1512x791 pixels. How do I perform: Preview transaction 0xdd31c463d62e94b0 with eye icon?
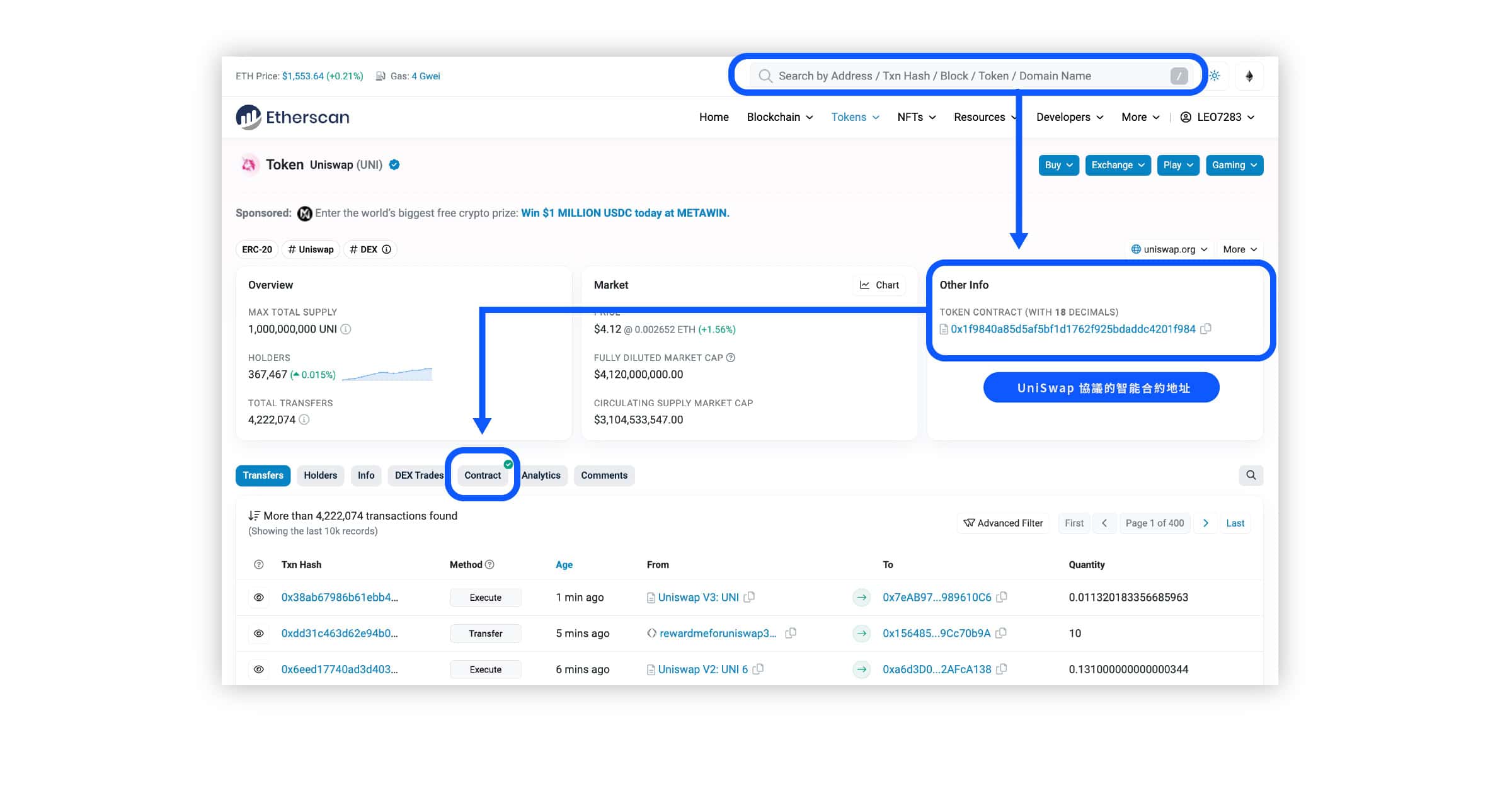pyautogui.click(x=258, y=634)
